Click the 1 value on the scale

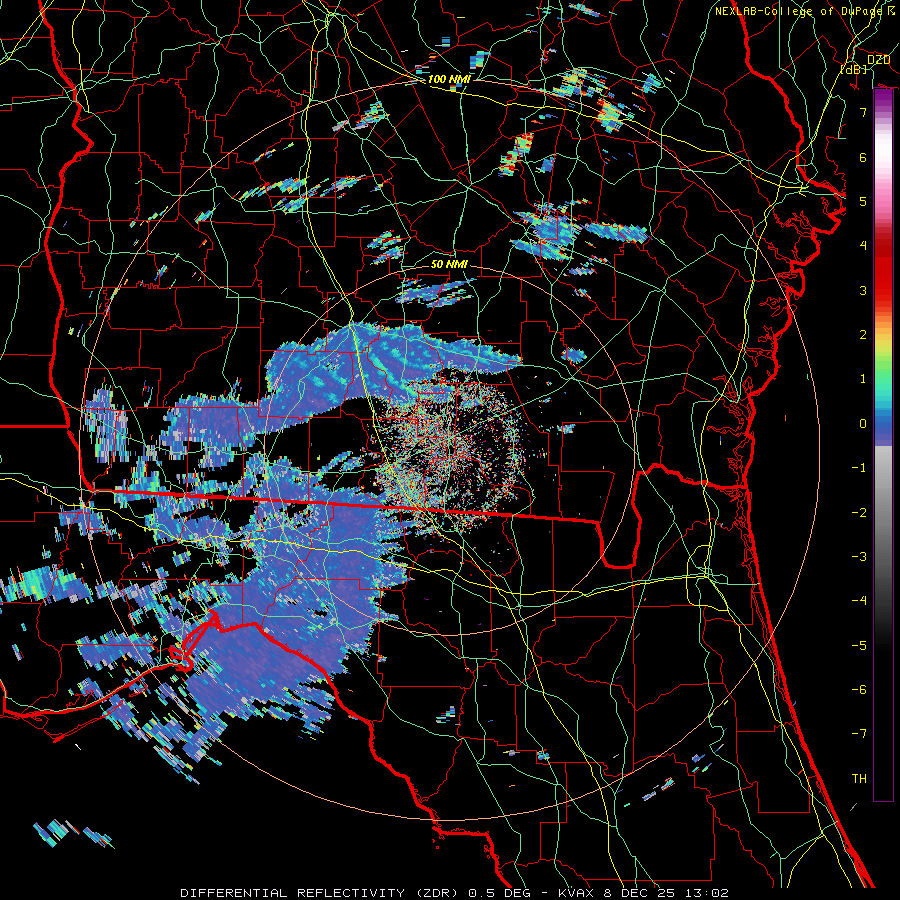pyautogui.click(x=863, y=379)
